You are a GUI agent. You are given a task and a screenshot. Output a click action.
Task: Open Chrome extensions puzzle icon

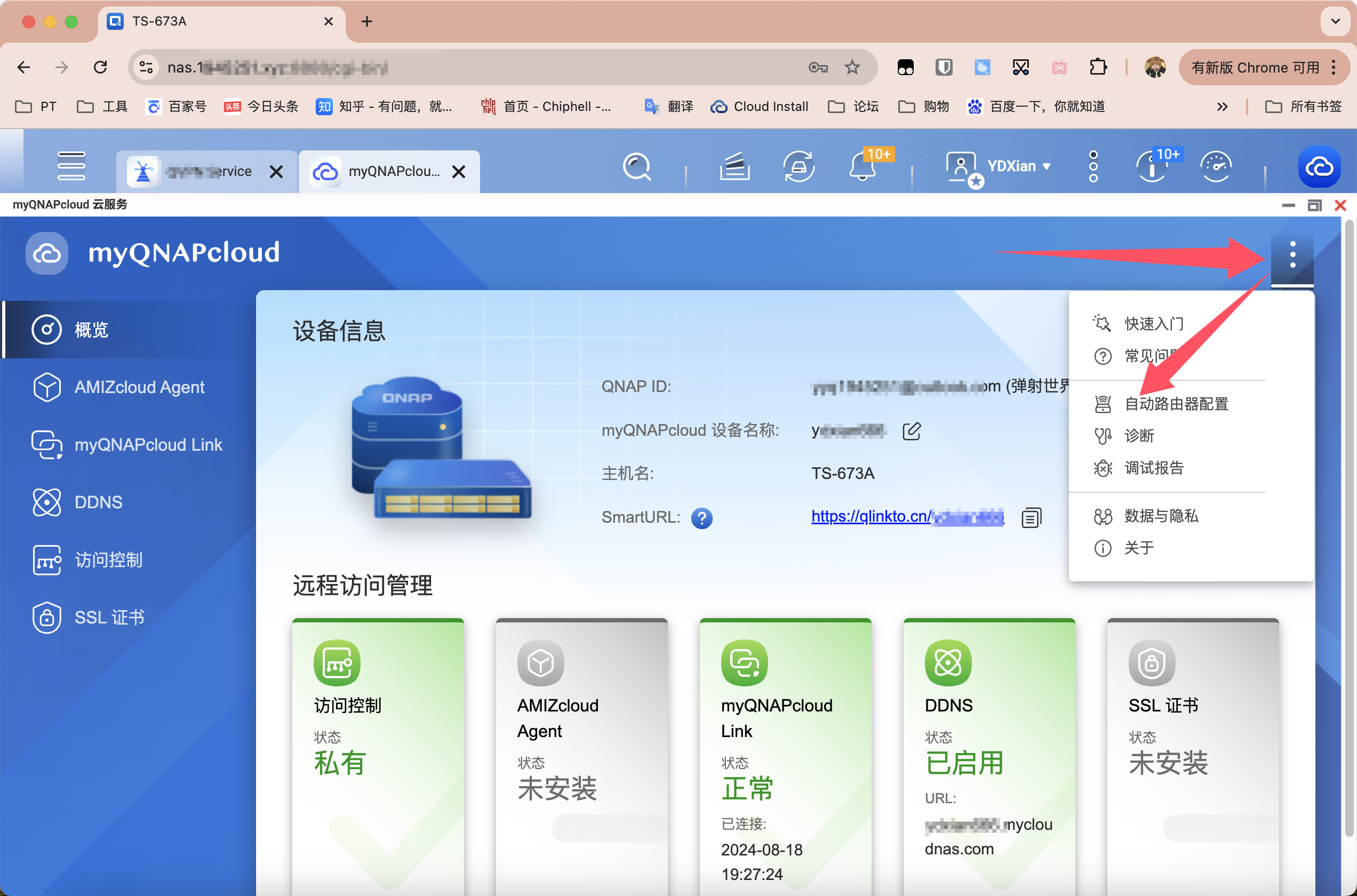pyautogui.click(x=1098, y=67)
